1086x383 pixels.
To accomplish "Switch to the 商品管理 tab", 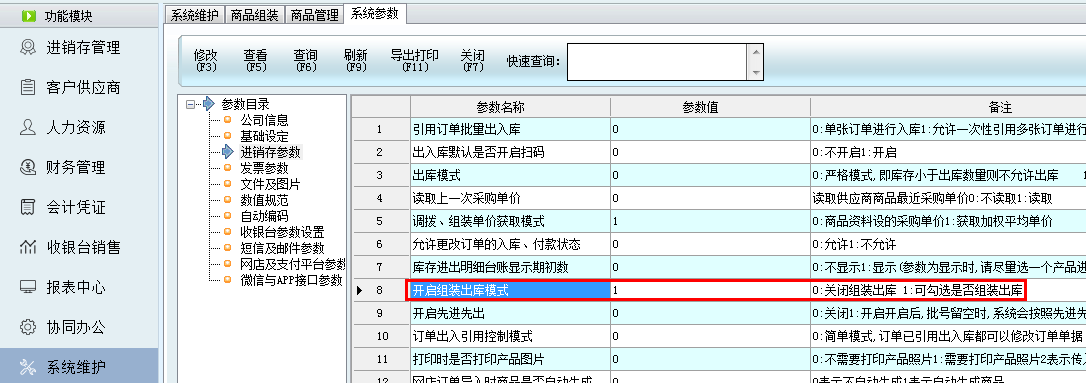I will pyautogui.click(x=314, y=15).
